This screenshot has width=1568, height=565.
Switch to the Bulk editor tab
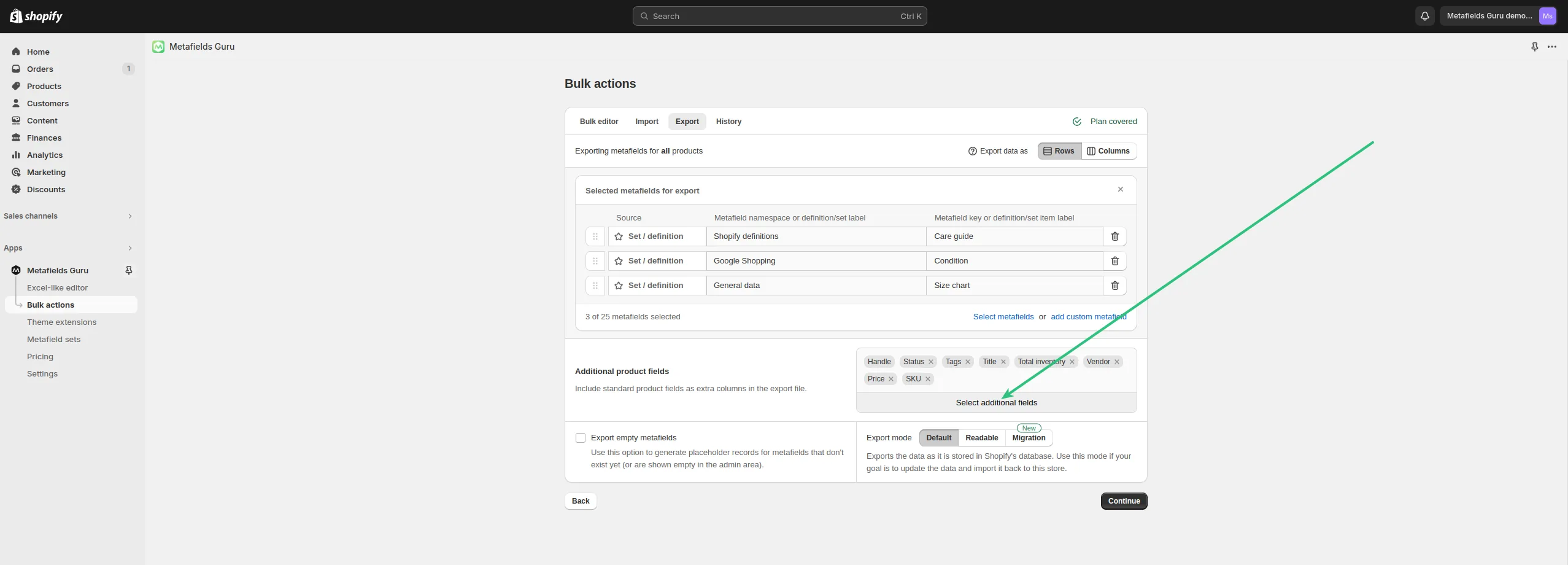(599, 122)
